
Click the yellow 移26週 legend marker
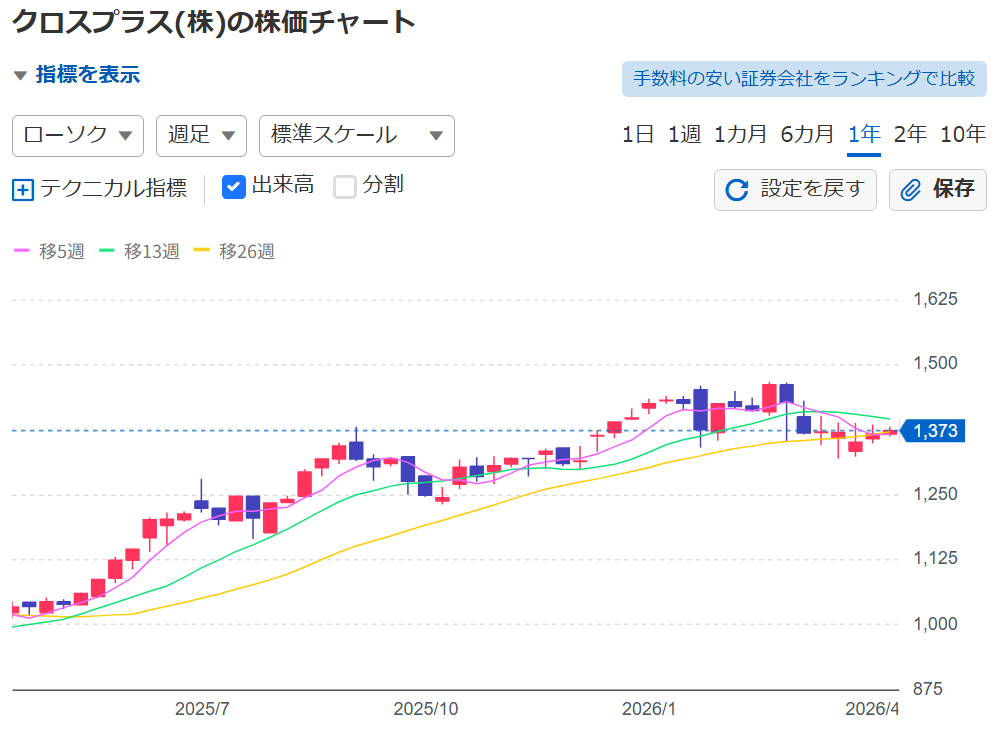(x=202, y=252)
